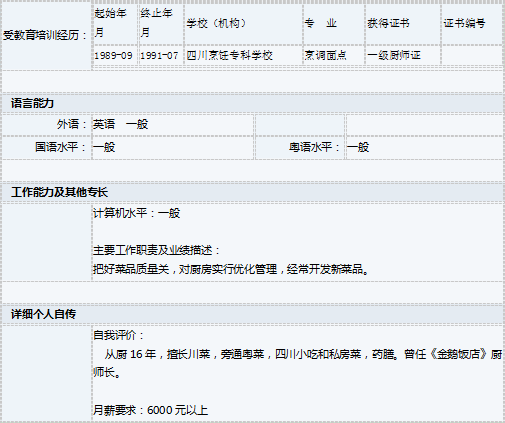Click the 月薪要求：6000 元以上 line

(x=150, y=410)
